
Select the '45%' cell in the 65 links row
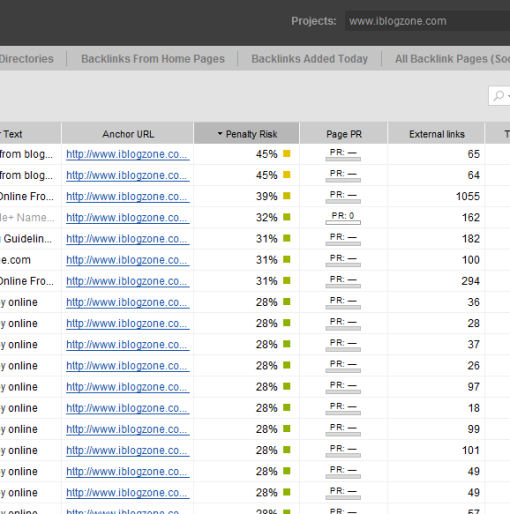[267, 154]
